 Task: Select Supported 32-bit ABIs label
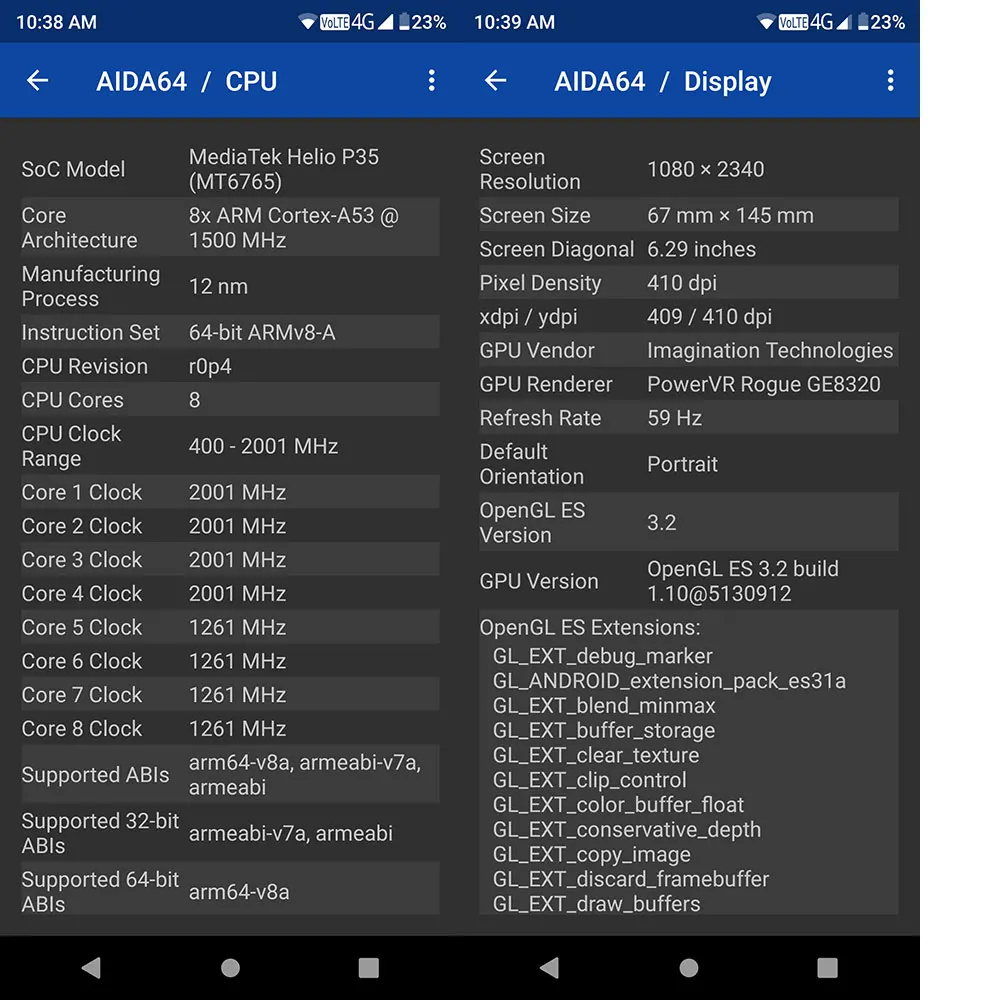tap(100, 833)
